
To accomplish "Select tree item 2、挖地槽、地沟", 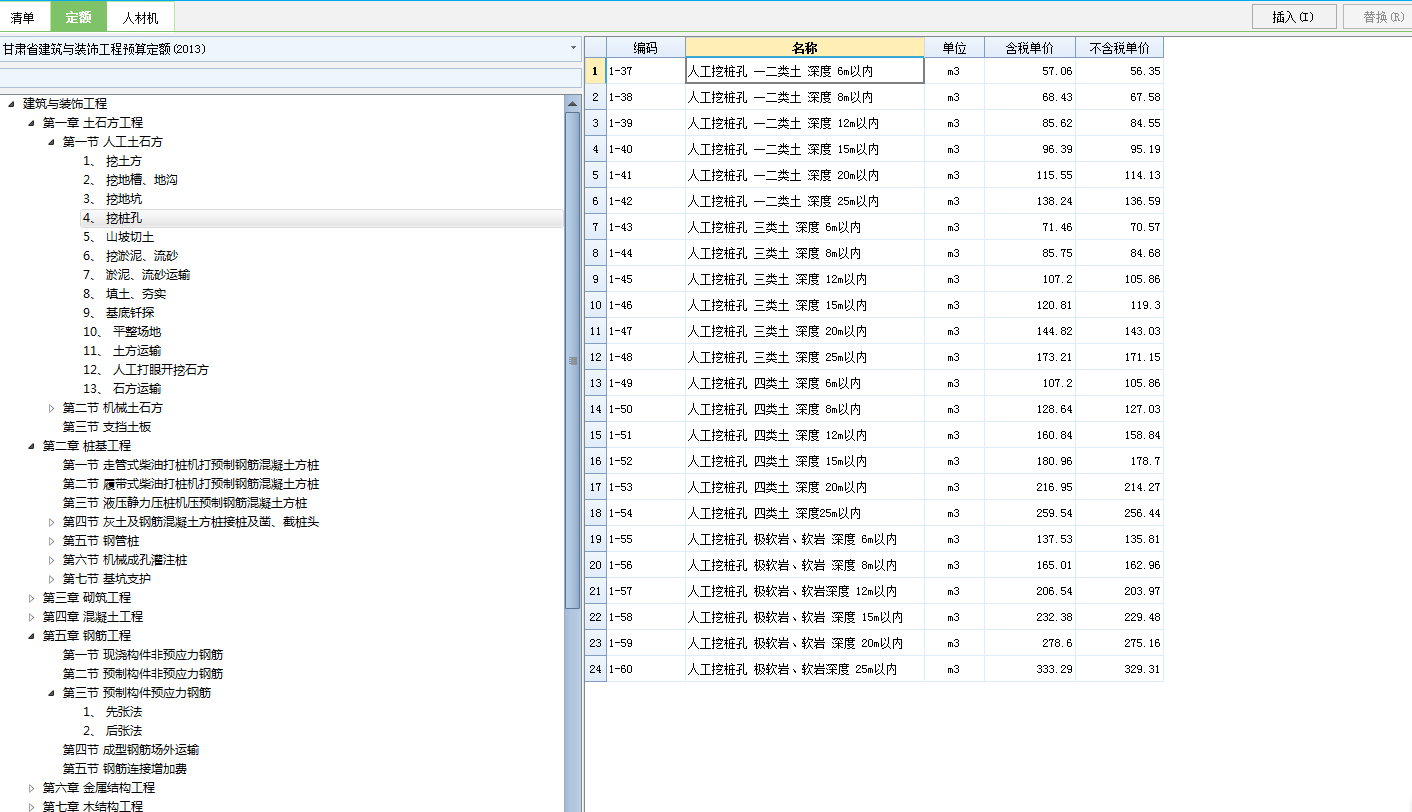I will (x=130, y=180).
